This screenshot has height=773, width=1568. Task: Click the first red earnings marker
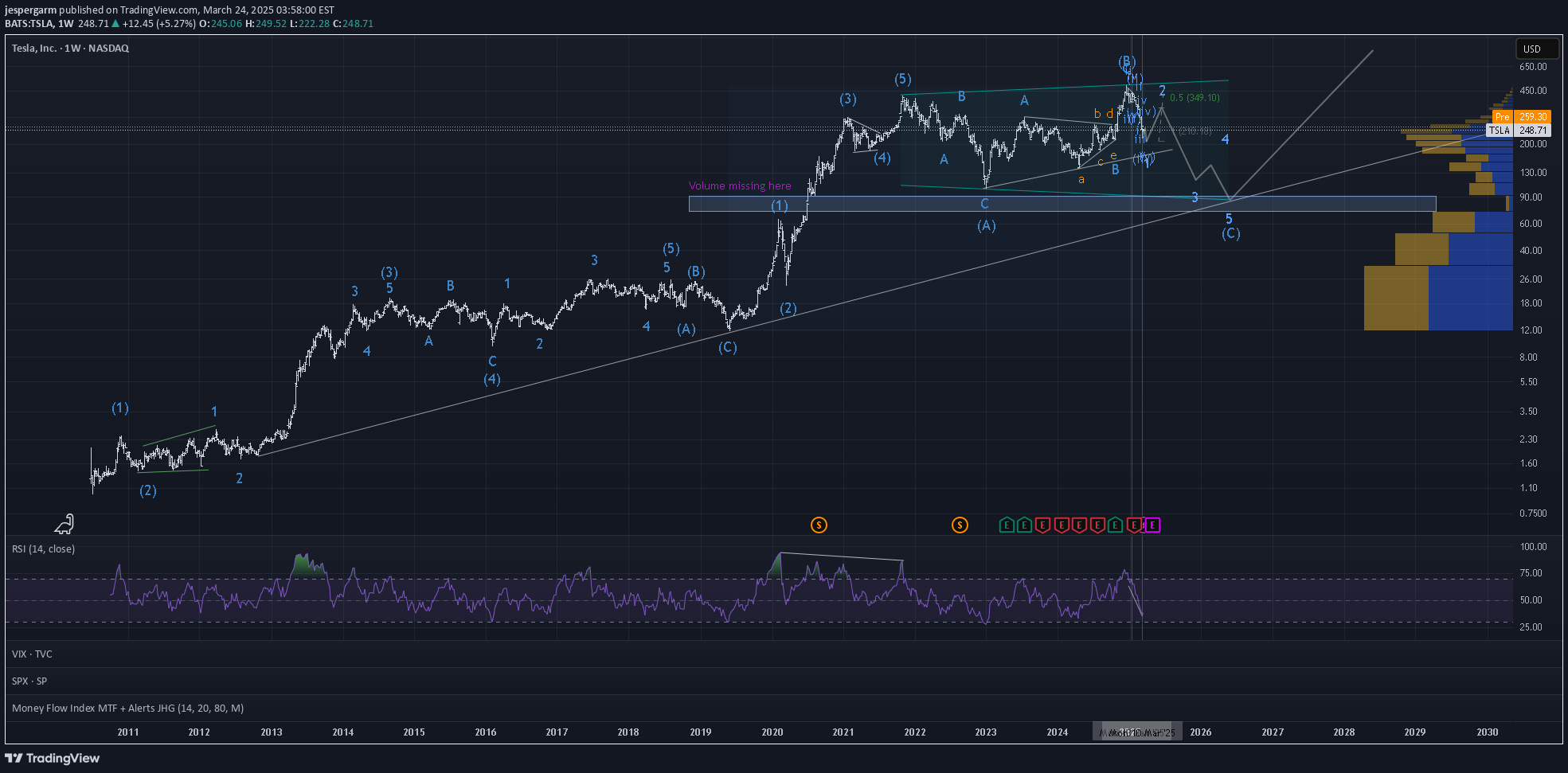[x=1043, y=525]
